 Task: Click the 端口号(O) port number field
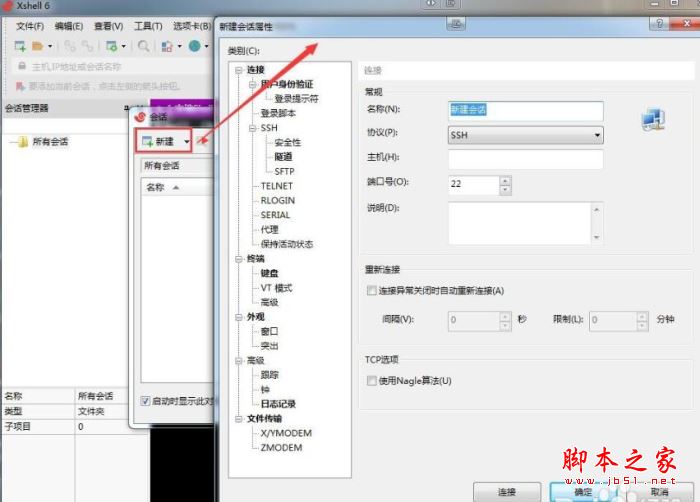coord(474,184)
